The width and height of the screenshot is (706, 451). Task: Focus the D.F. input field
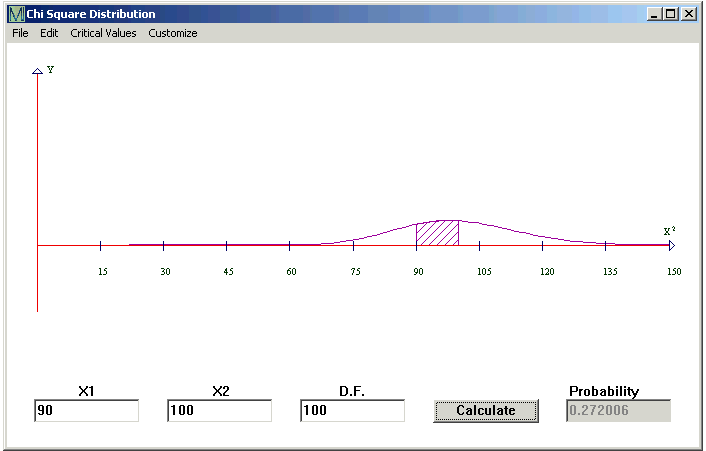353,410
